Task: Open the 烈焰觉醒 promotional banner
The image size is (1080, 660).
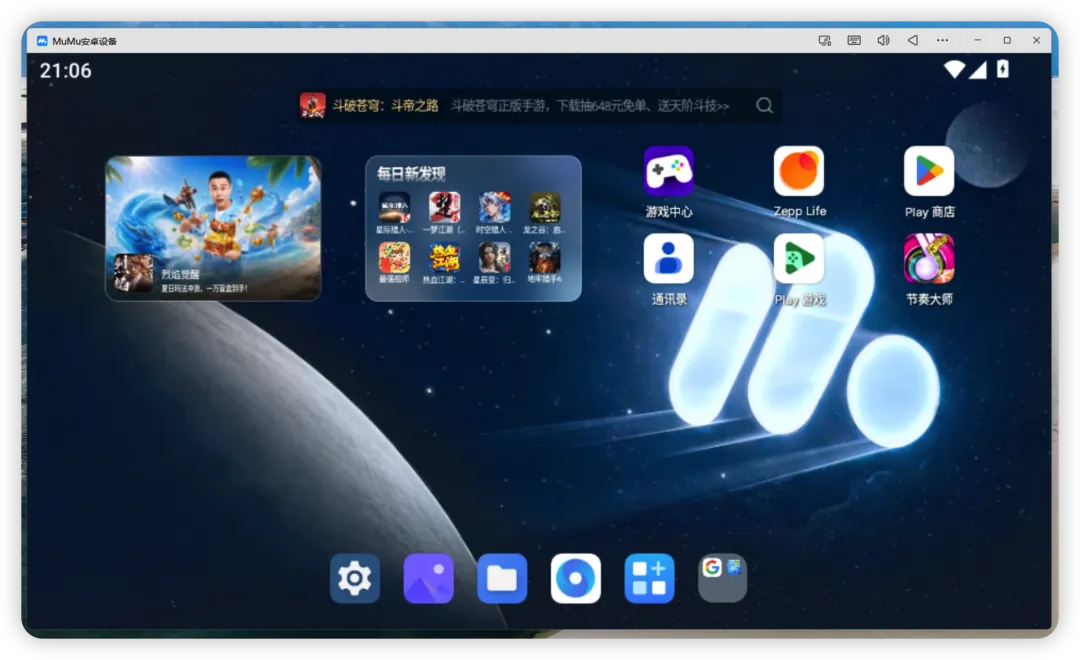Action: click(x=213, y=228)
